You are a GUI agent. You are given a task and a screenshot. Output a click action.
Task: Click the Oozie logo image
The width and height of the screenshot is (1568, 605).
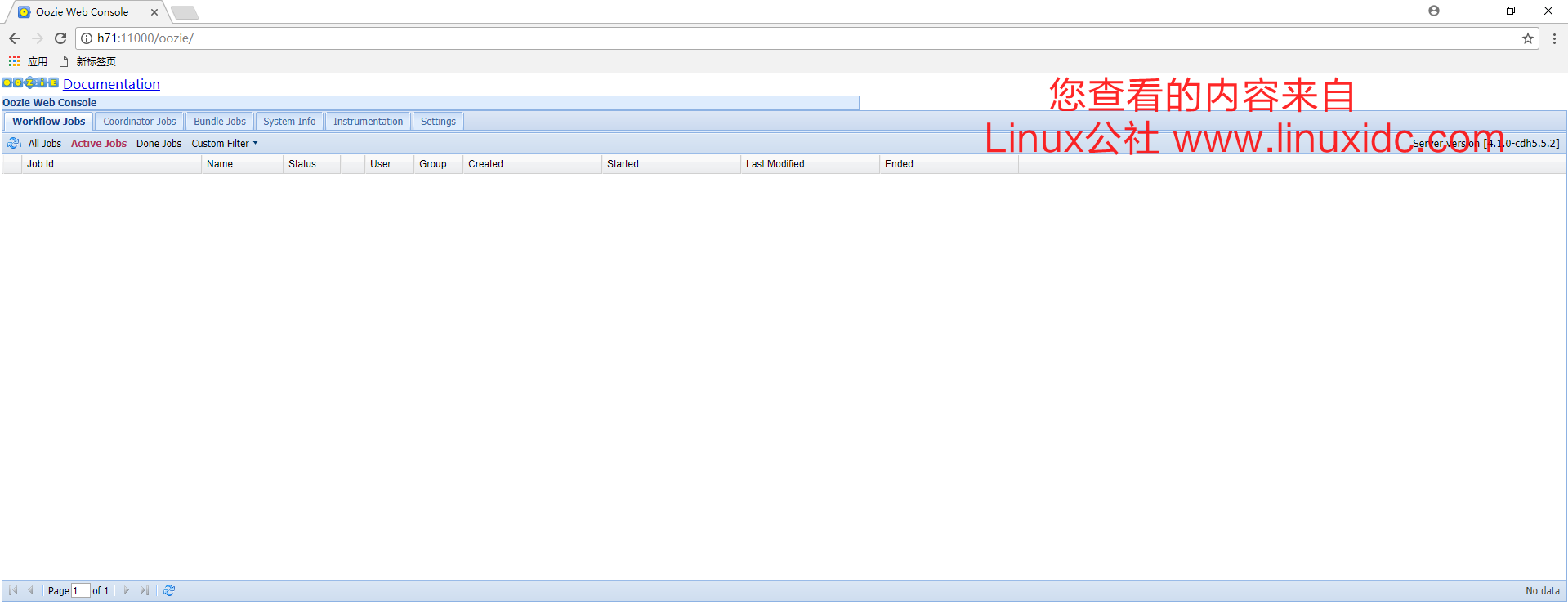click(x=30, y=82)
